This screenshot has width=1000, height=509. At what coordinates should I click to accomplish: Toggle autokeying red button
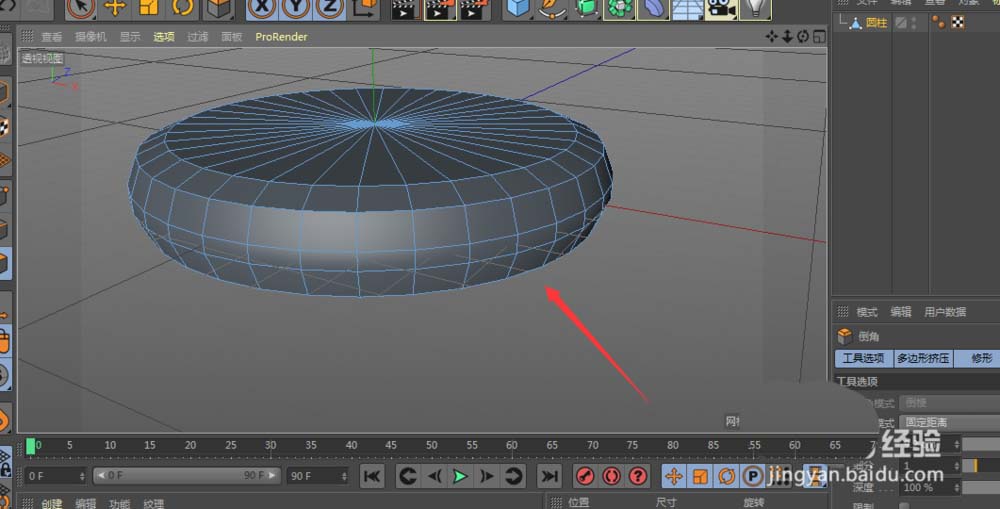[611, 476]
